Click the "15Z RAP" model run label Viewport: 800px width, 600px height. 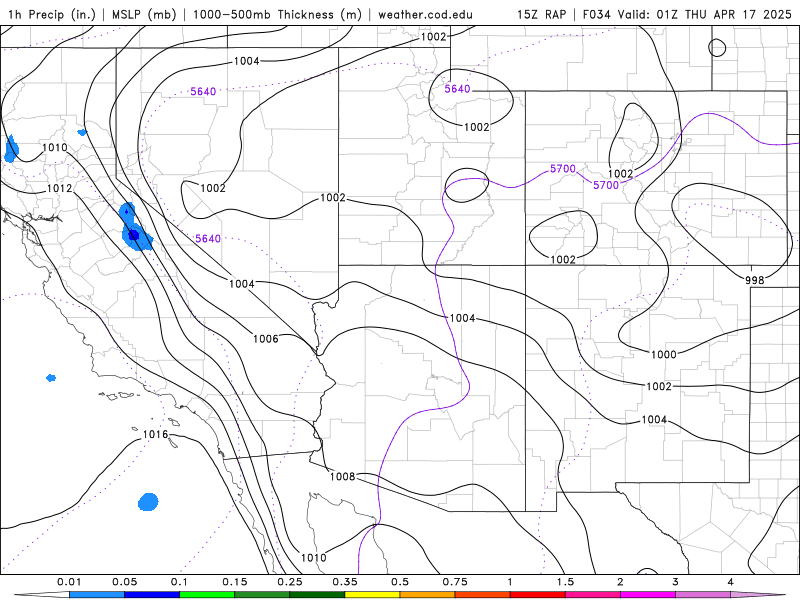[542, 14]
